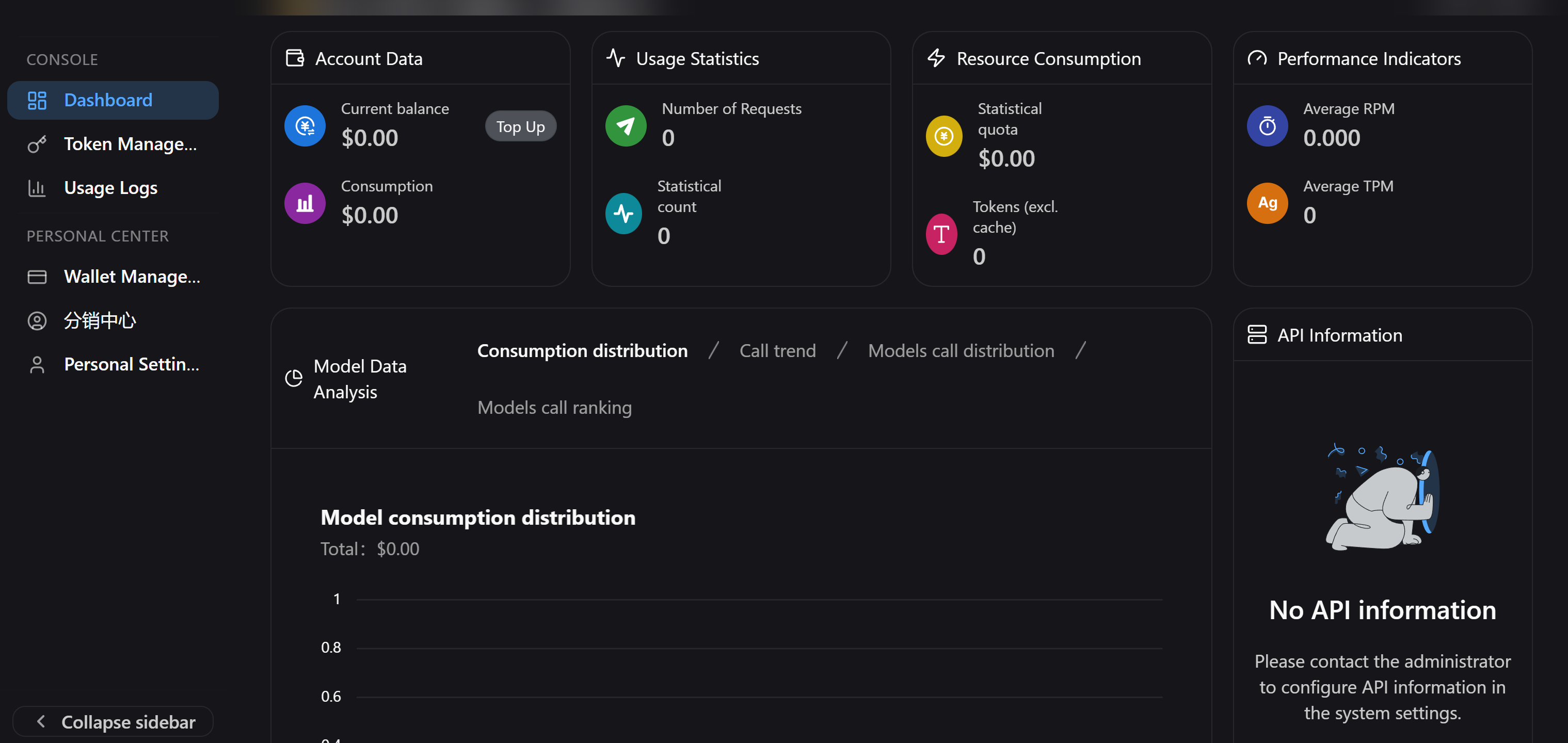Screen dimensions: 1568x743
Task: Click the API Information server icon
Action: click(1258, 335)
